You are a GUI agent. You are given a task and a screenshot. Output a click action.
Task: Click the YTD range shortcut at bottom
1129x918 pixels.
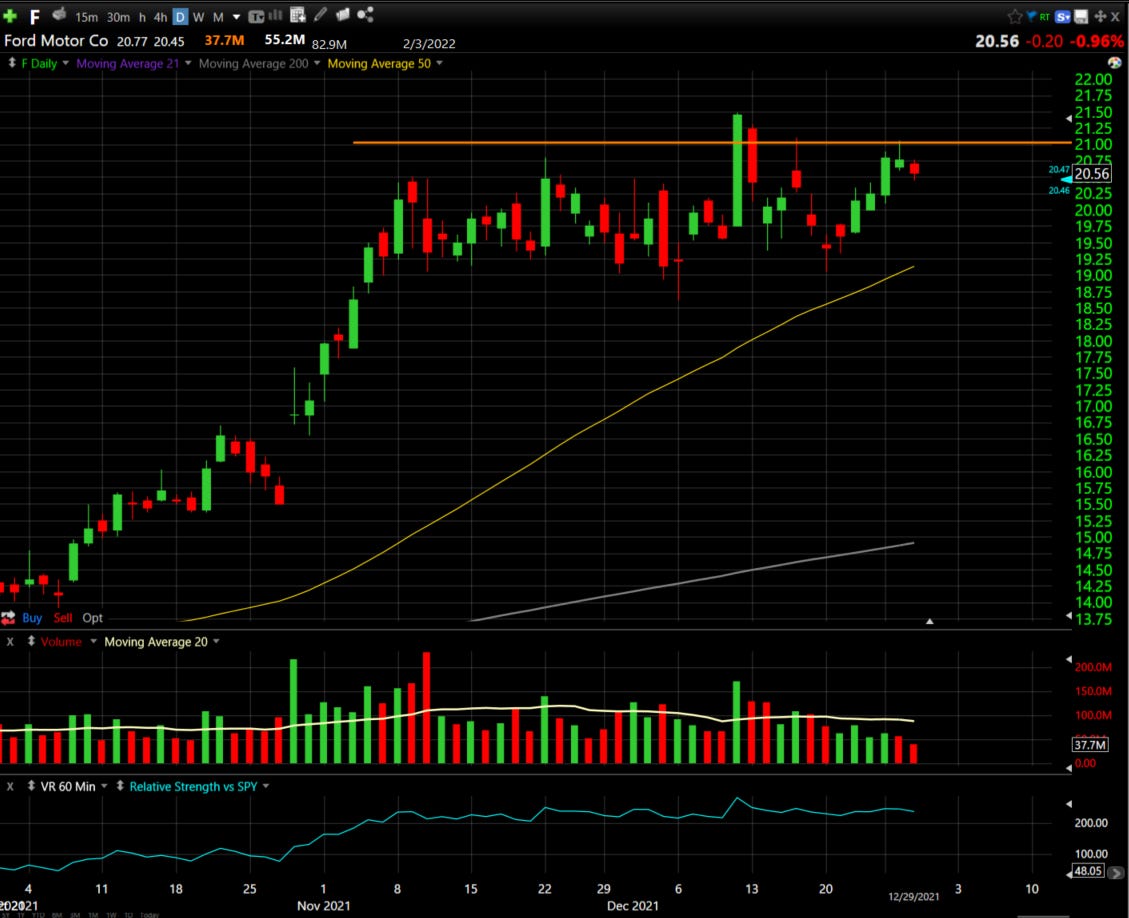38,914
